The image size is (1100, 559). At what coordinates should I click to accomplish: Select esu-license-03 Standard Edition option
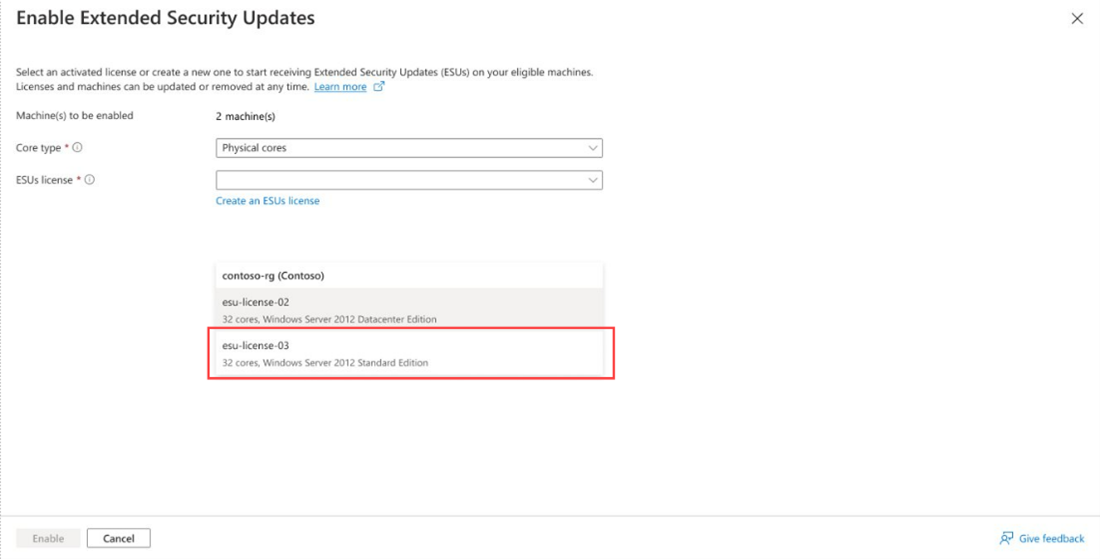pyautogui.click(x=409, y=353)
